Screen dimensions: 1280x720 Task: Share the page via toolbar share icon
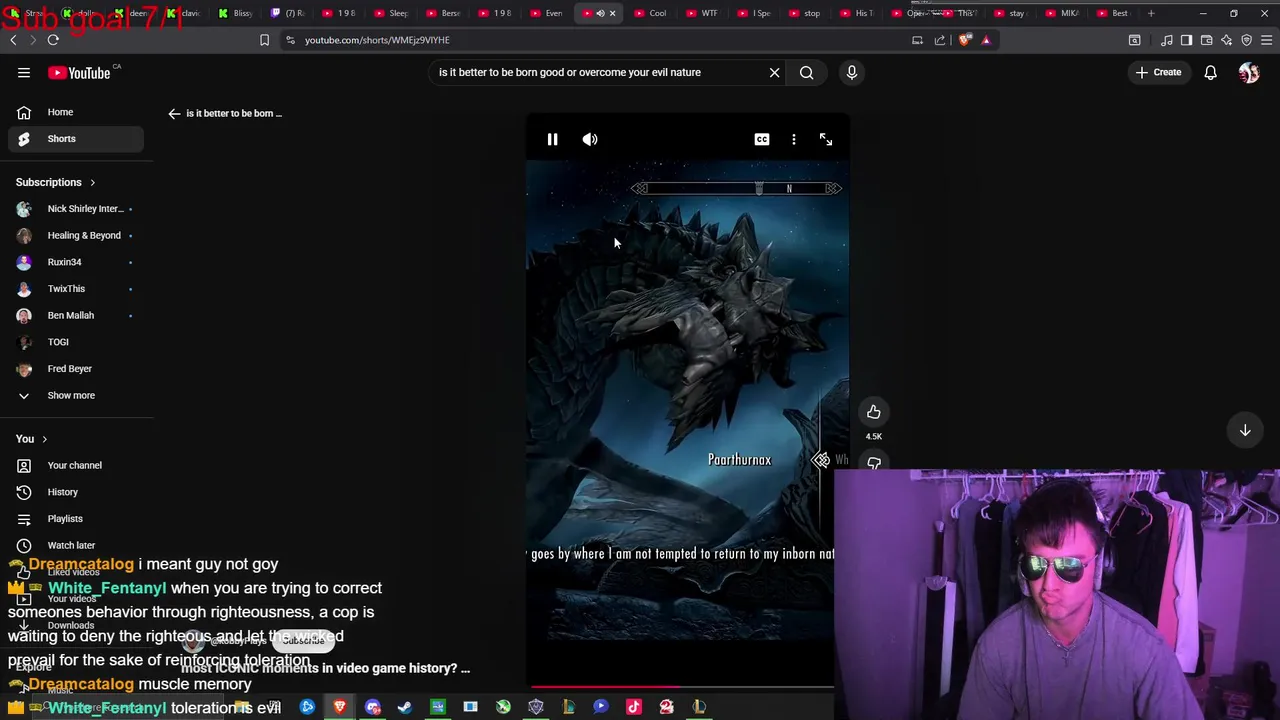coord(940,40)
